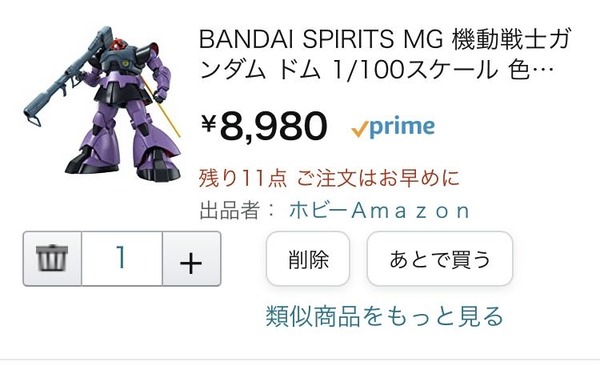The height and width of the screenshot is (366, 600).
Task: Select the quantity field showing 1
Action: click(122, 258)
